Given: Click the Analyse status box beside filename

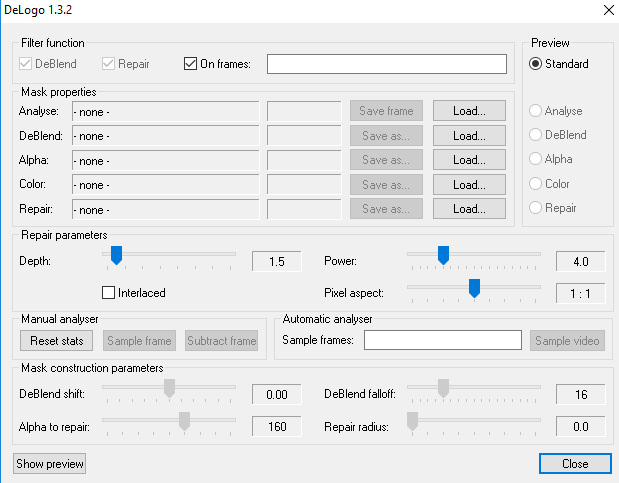Looking at the screenshot, I should tap(304, 111).
